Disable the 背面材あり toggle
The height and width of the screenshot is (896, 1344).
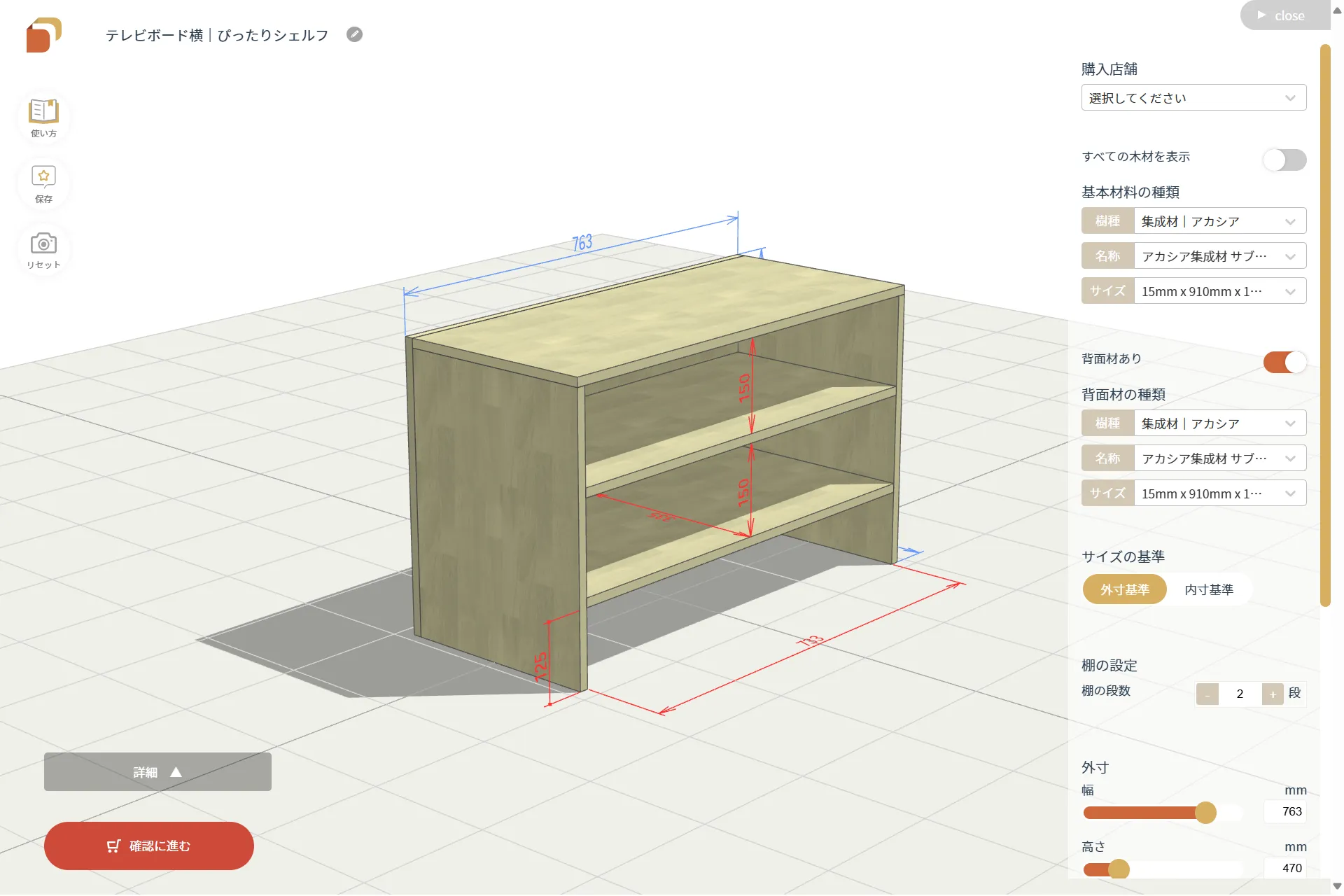coord(1284,362)
